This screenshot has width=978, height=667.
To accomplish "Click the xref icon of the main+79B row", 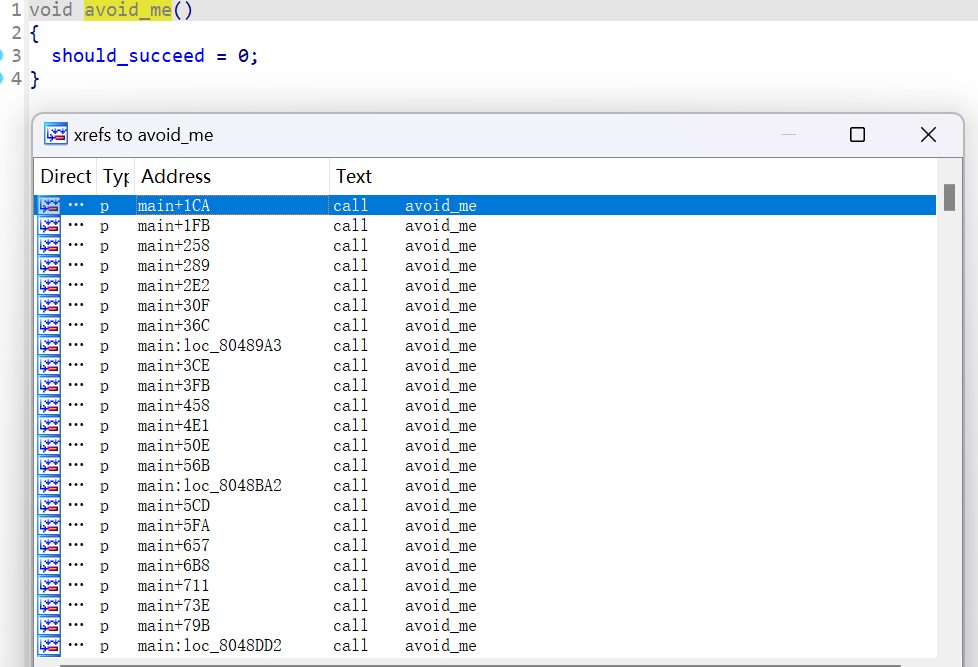I will [x=49, y=625].
